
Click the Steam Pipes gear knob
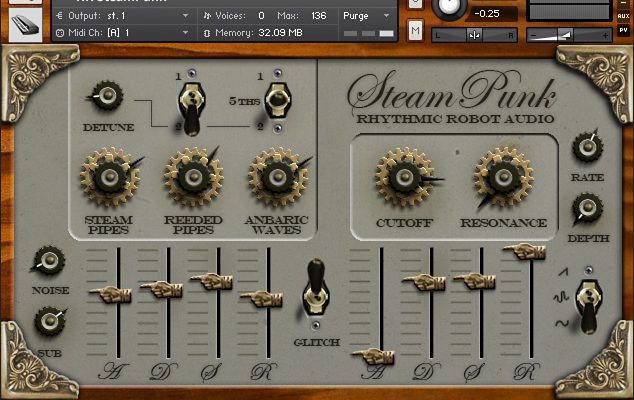tap(107, 176)
